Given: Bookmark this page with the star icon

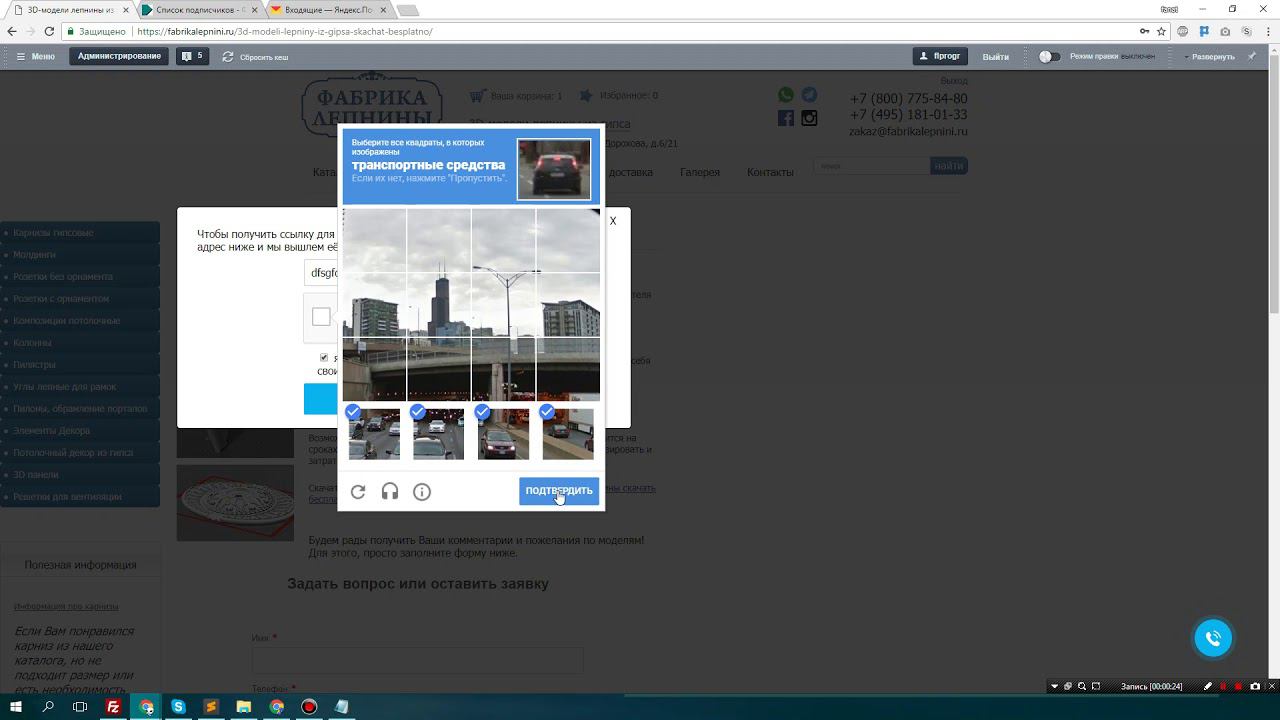Looking at the screenshot, I should tap(1161, 31).
